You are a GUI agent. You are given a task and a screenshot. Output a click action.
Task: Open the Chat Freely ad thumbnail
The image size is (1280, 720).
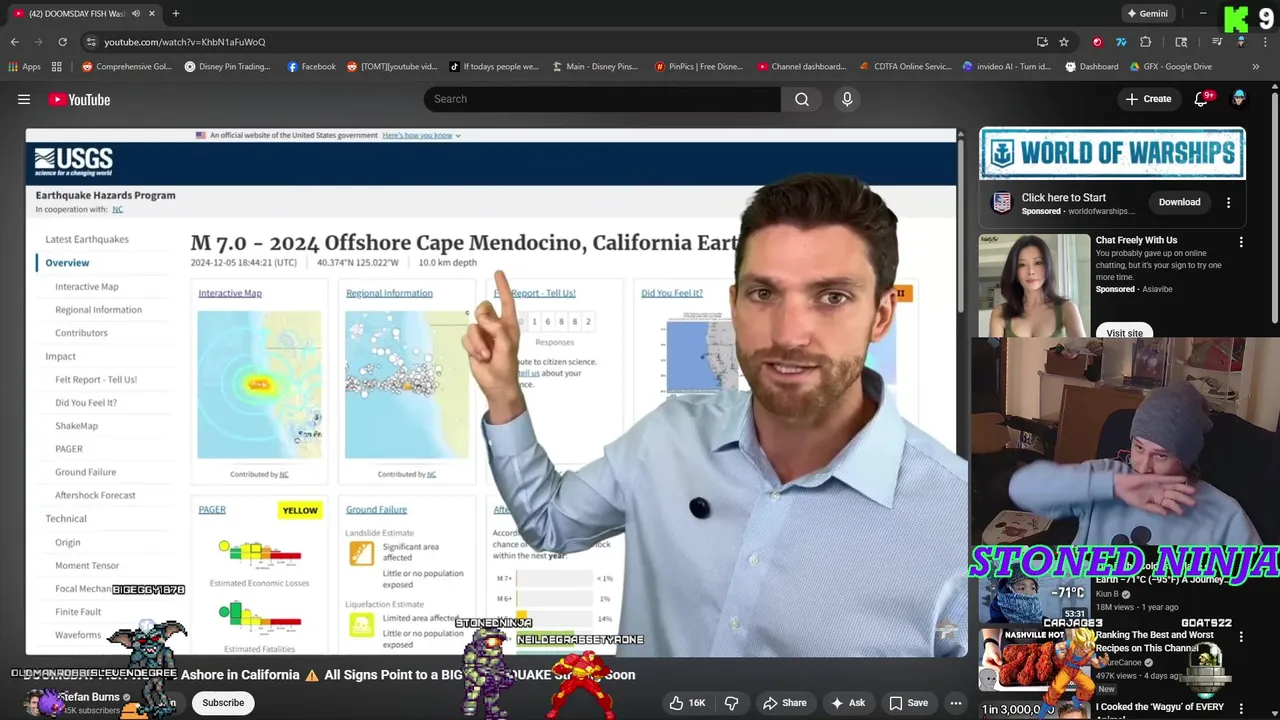1034,286
